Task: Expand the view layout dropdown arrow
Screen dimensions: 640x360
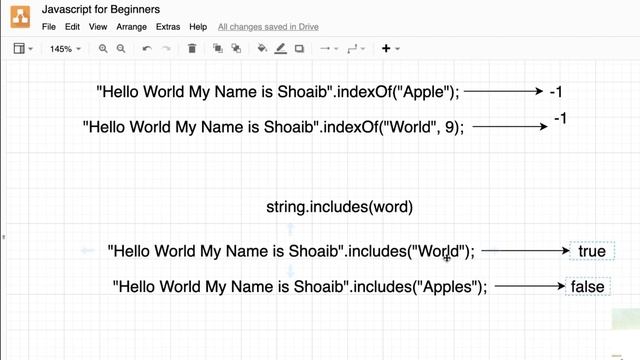Action: click(31, 49)
